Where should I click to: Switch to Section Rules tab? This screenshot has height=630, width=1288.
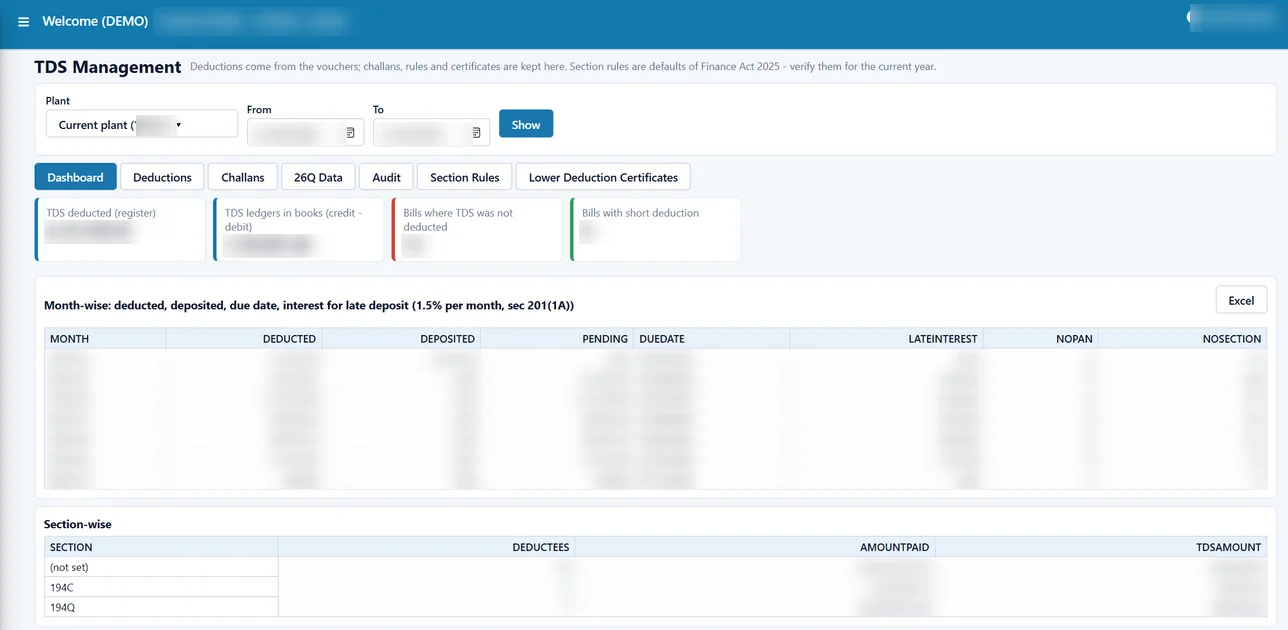coord(465,177)
